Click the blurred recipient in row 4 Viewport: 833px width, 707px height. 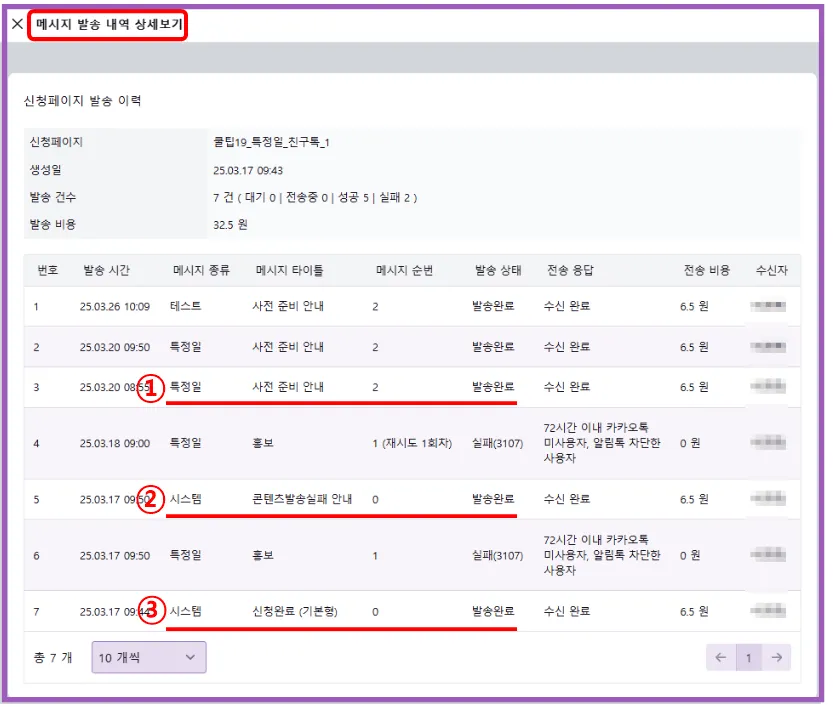coord(768,442)
